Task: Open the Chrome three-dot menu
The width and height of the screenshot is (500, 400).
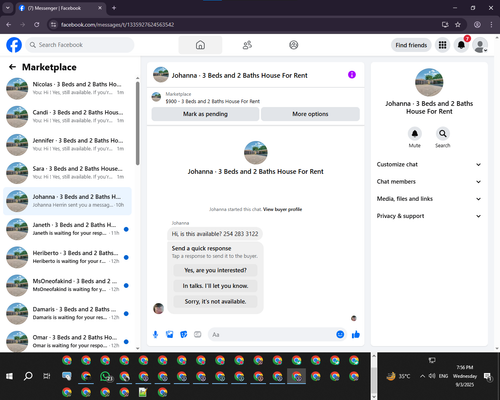Action: [x=491, y=25]
